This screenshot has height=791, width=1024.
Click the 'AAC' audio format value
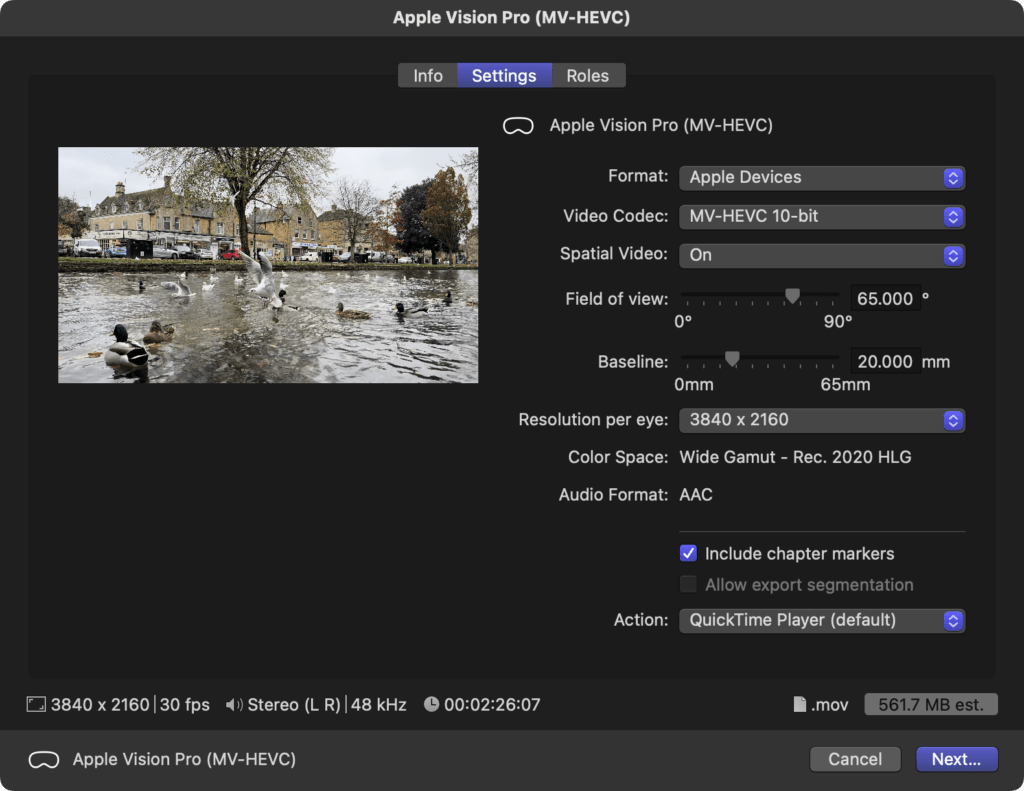(696, 495)
